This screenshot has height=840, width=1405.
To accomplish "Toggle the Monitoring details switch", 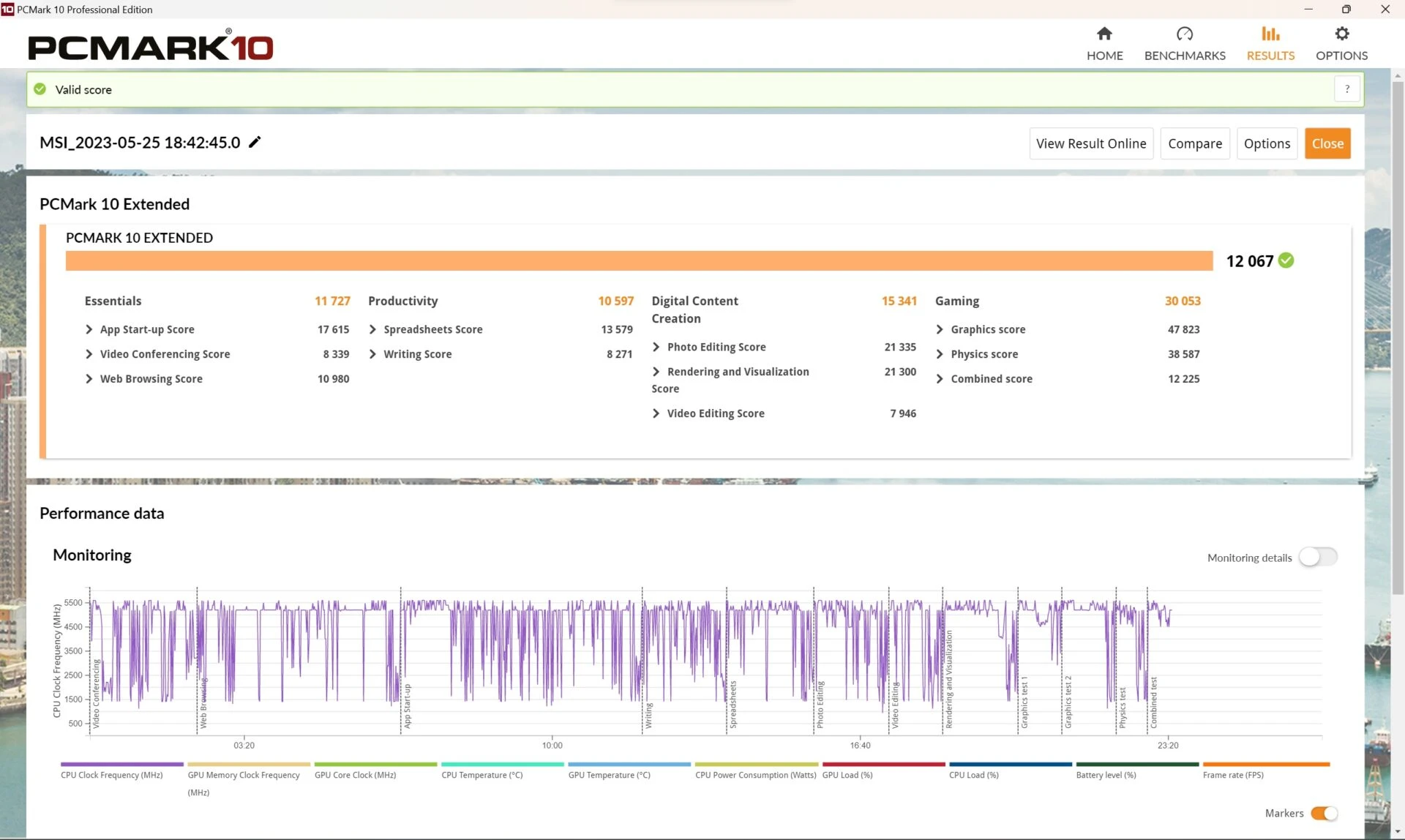I will [1318, 557].
